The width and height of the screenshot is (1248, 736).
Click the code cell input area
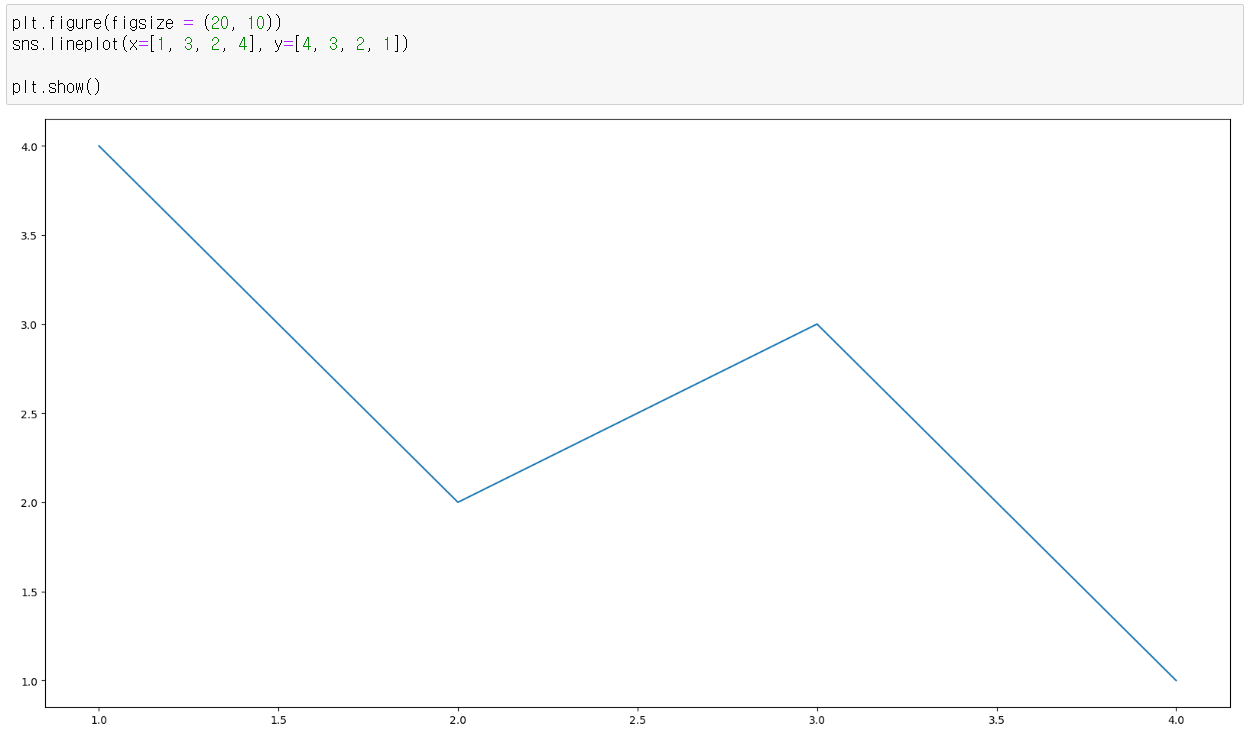click(x=624, y=54)
